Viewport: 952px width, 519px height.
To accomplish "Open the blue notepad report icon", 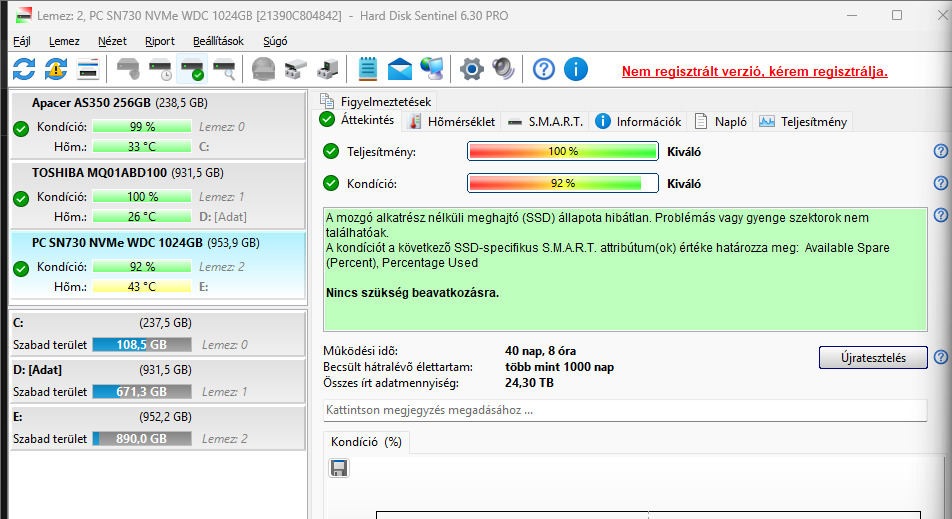I will click(367, 69).
